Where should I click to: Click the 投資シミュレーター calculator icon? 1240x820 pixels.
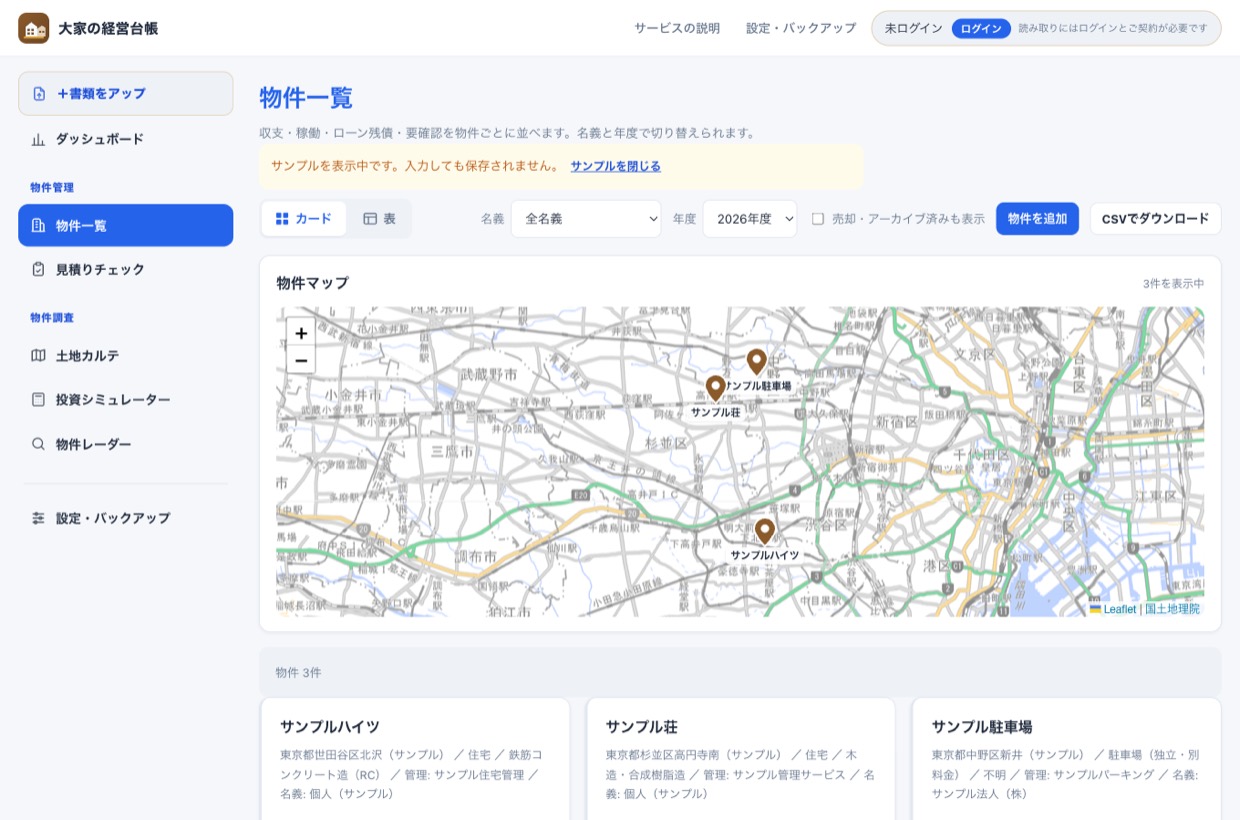[38, 400]
